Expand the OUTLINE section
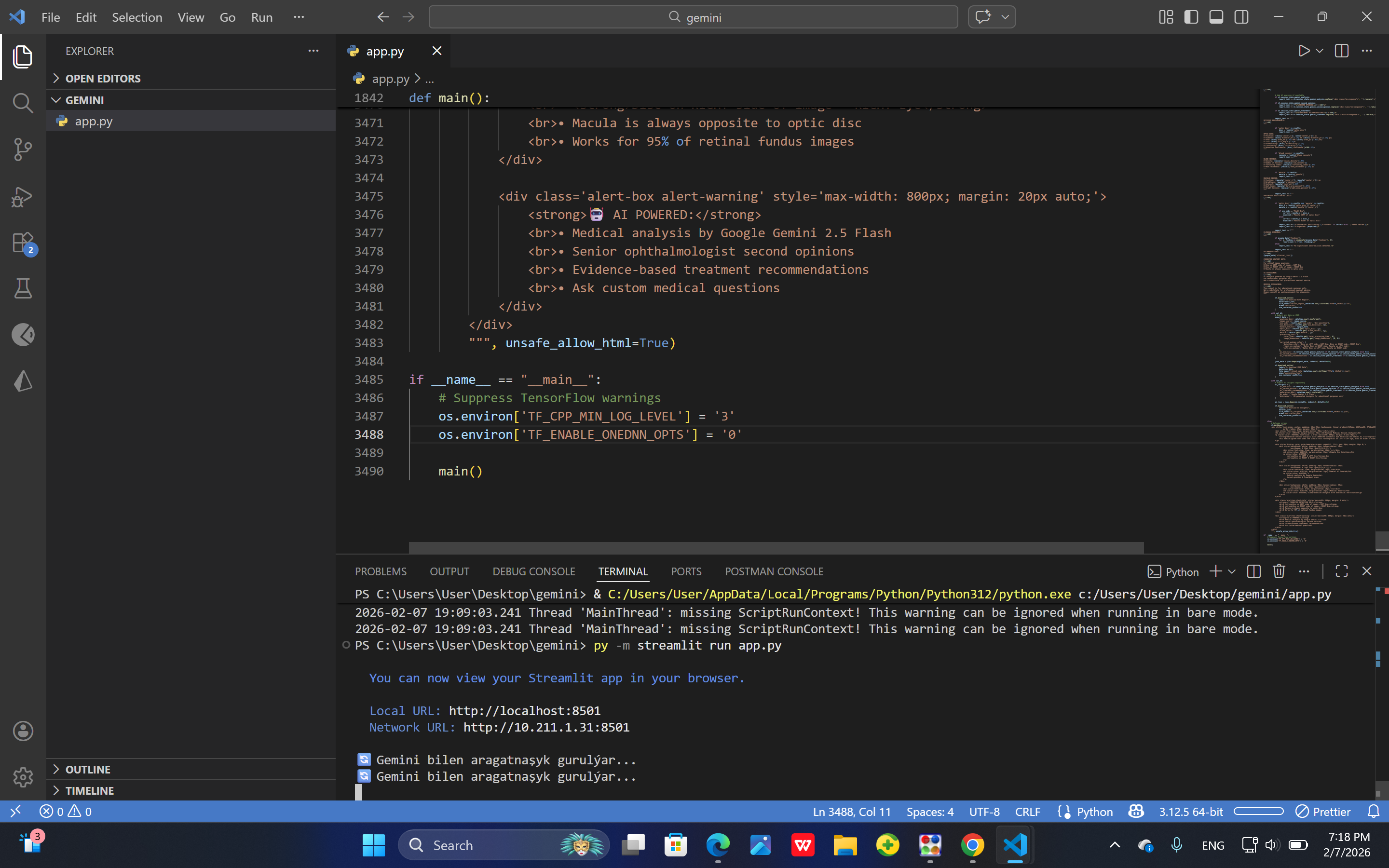This screenshot has width=1389, height=868. click(87, 769)
